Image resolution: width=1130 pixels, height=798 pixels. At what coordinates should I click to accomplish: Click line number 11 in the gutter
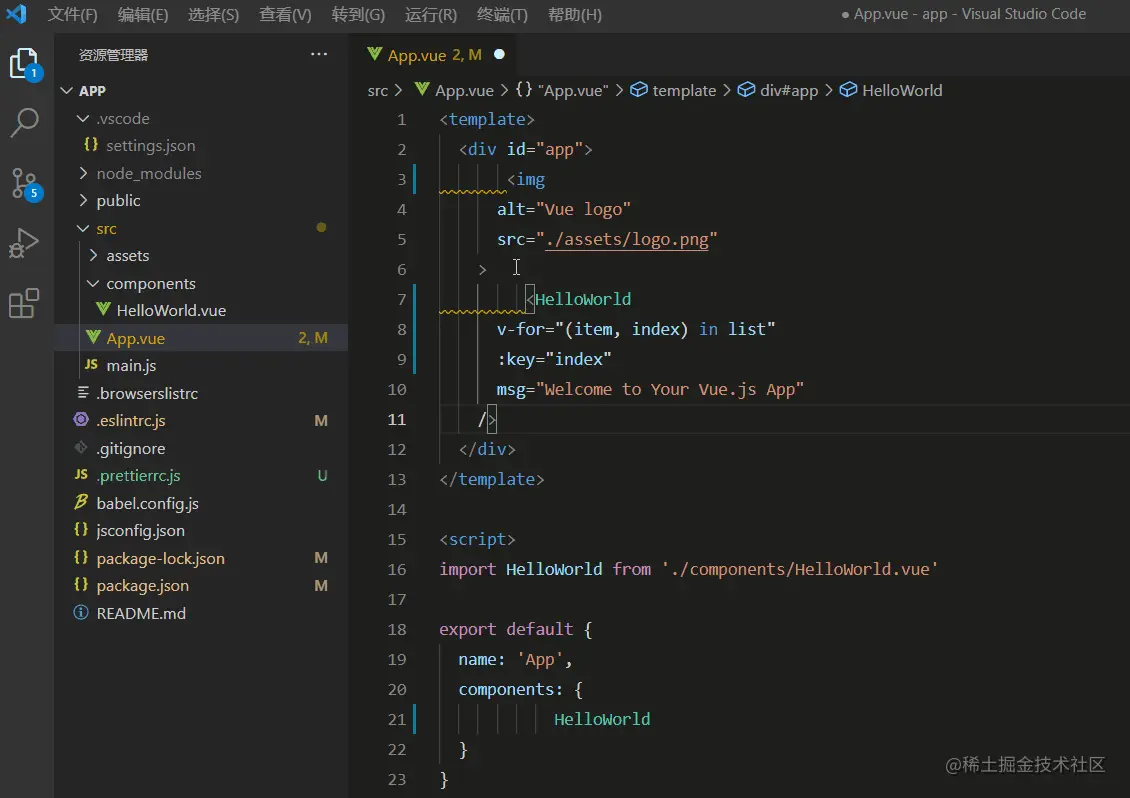(396, 419)
